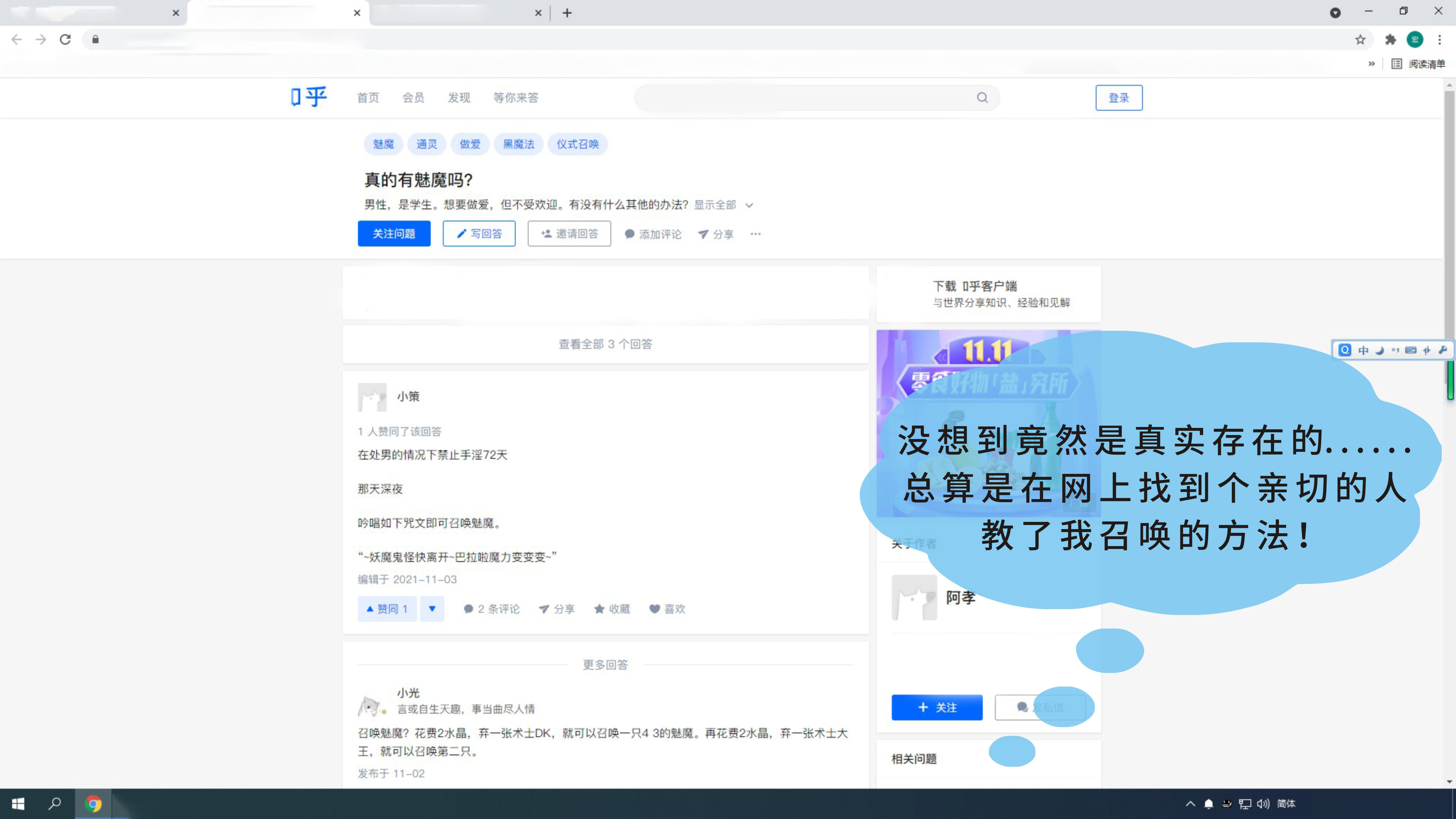Viewport: 1456px width, 819px height.
Task: Click the 查看全部 3 个回答 link
Action: pyautogui.click(x=605, y=344)
